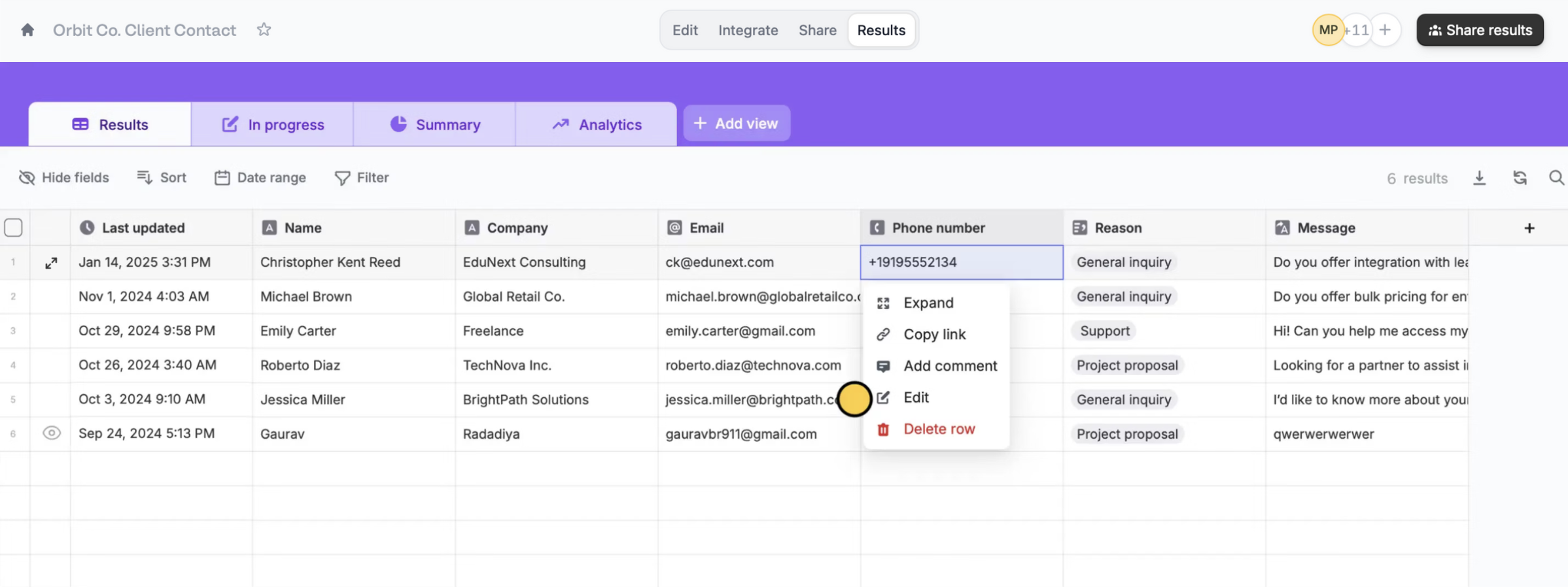This screenshot has width=1568, height=587.
Task: Click the Jessica Miller name cell
Action: 354,399
